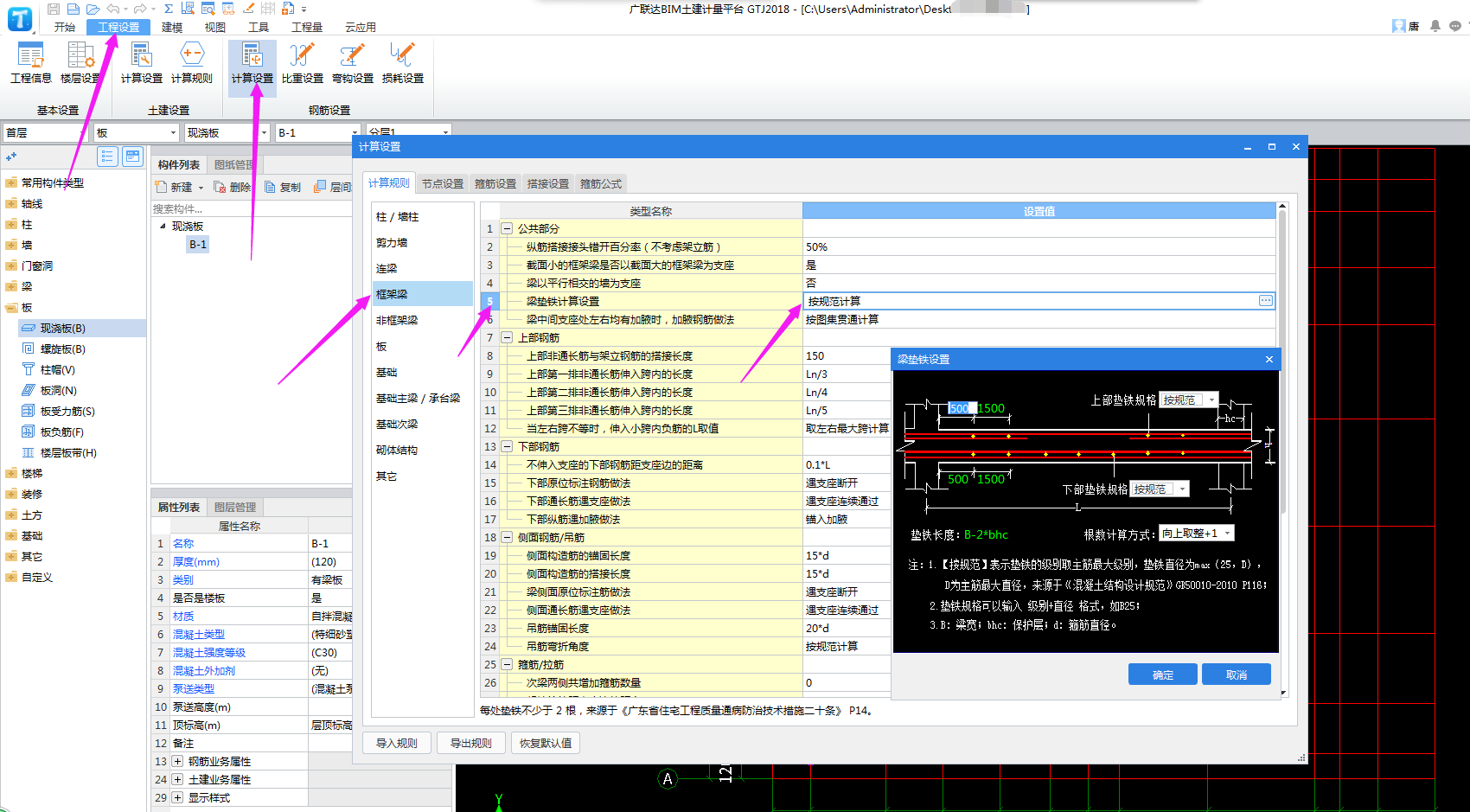Open 比重设置 weight settings icon
1470x812 pixels.
point(303,63)
